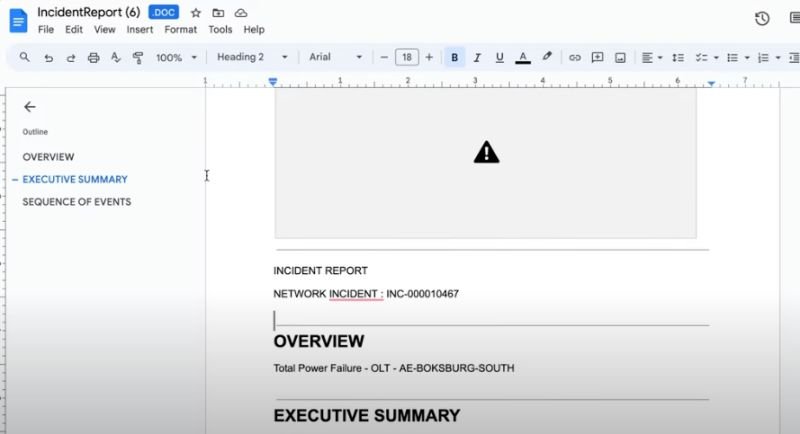Open the comments panel icon top right

[795, 18]
